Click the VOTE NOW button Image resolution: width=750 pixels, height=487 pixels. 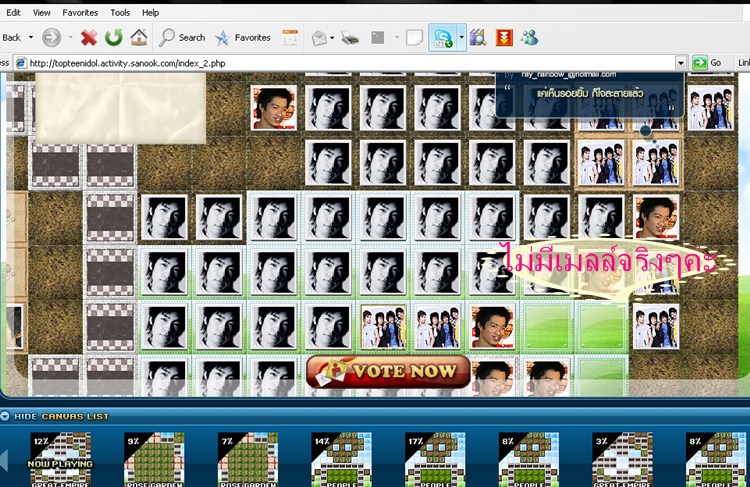pyautogui.click(x=388, y=371)
